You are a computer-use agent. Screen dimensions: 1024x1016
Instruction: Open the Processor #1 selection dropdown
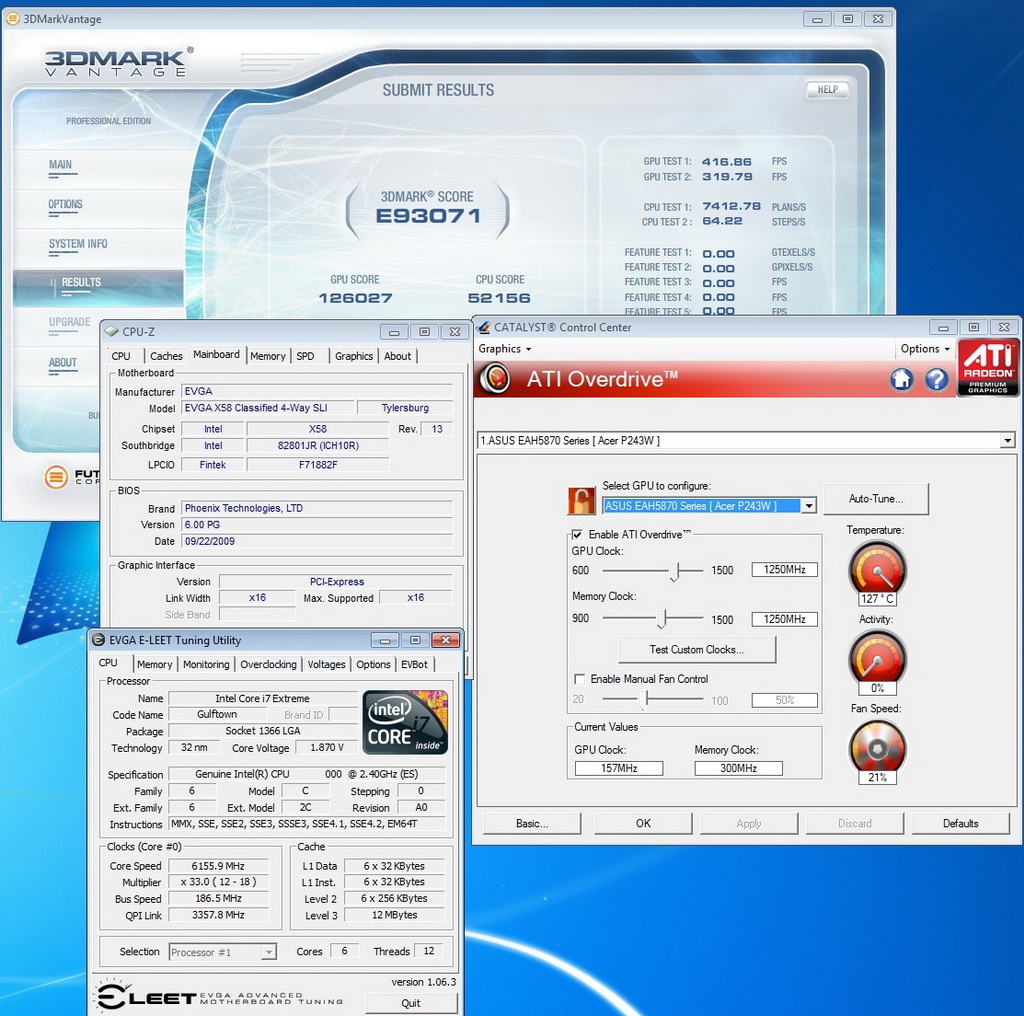point(268,952)
